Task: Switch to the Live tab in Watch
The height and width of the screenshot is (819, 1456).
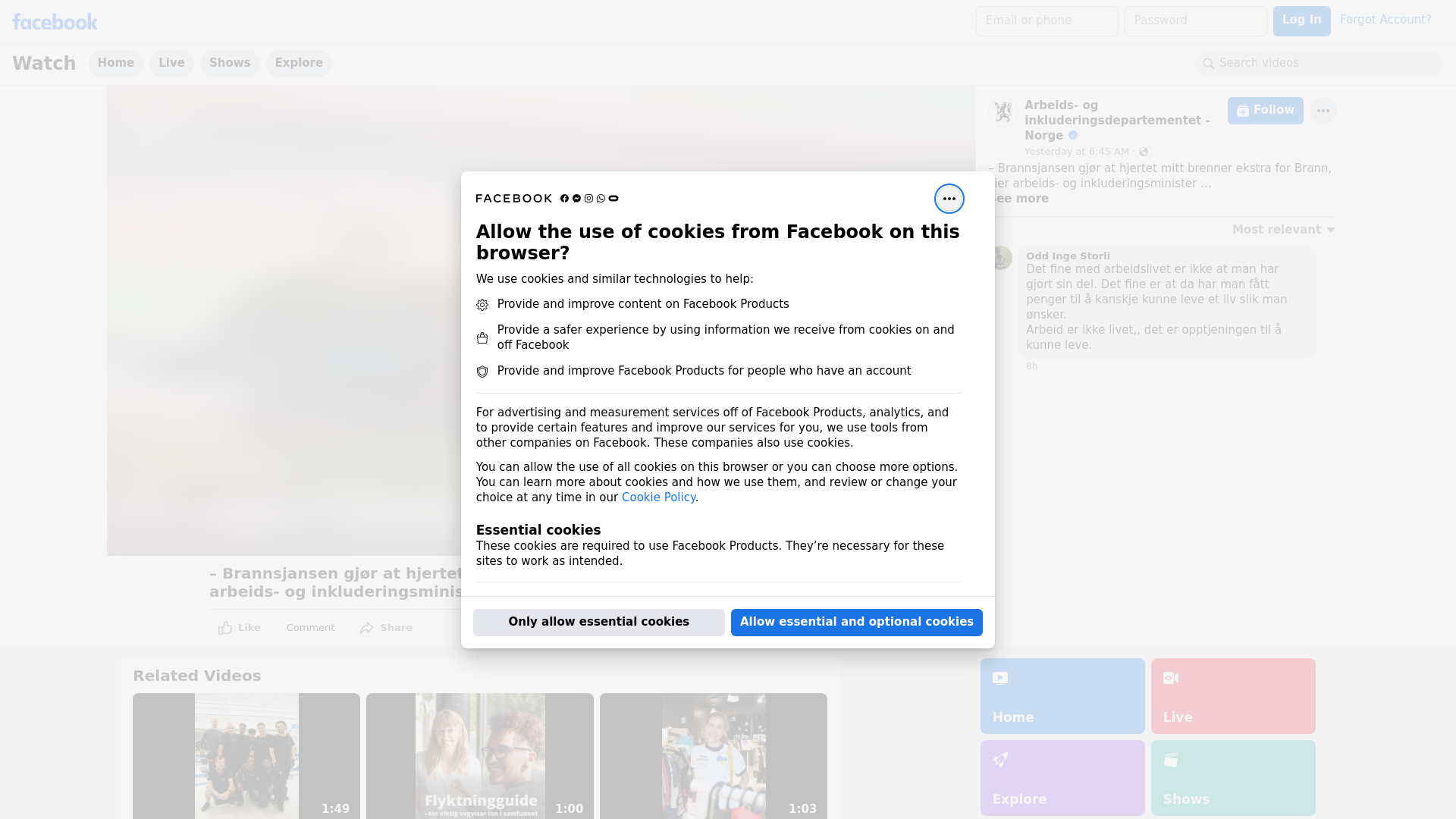Action: tap(171, 63)
